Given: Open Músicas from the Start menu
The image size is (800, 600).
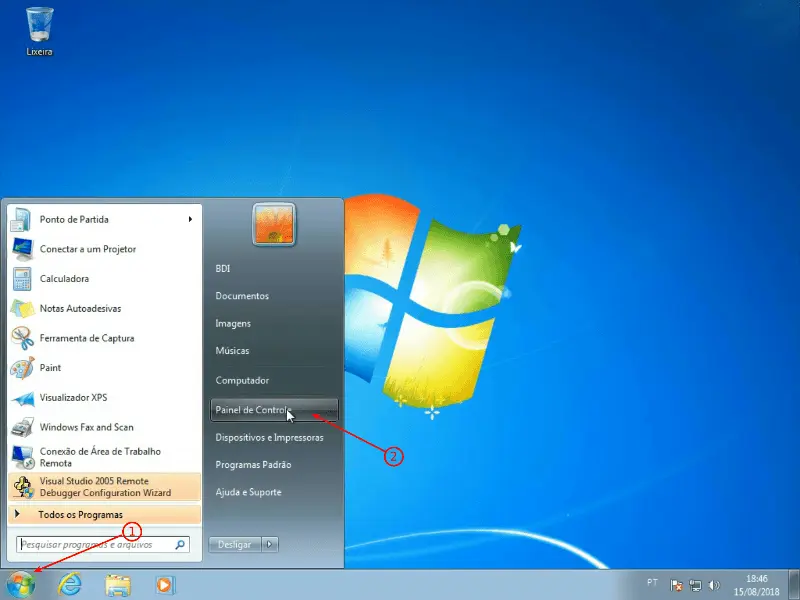Looking at the screenshot, I should pos(232,351).
